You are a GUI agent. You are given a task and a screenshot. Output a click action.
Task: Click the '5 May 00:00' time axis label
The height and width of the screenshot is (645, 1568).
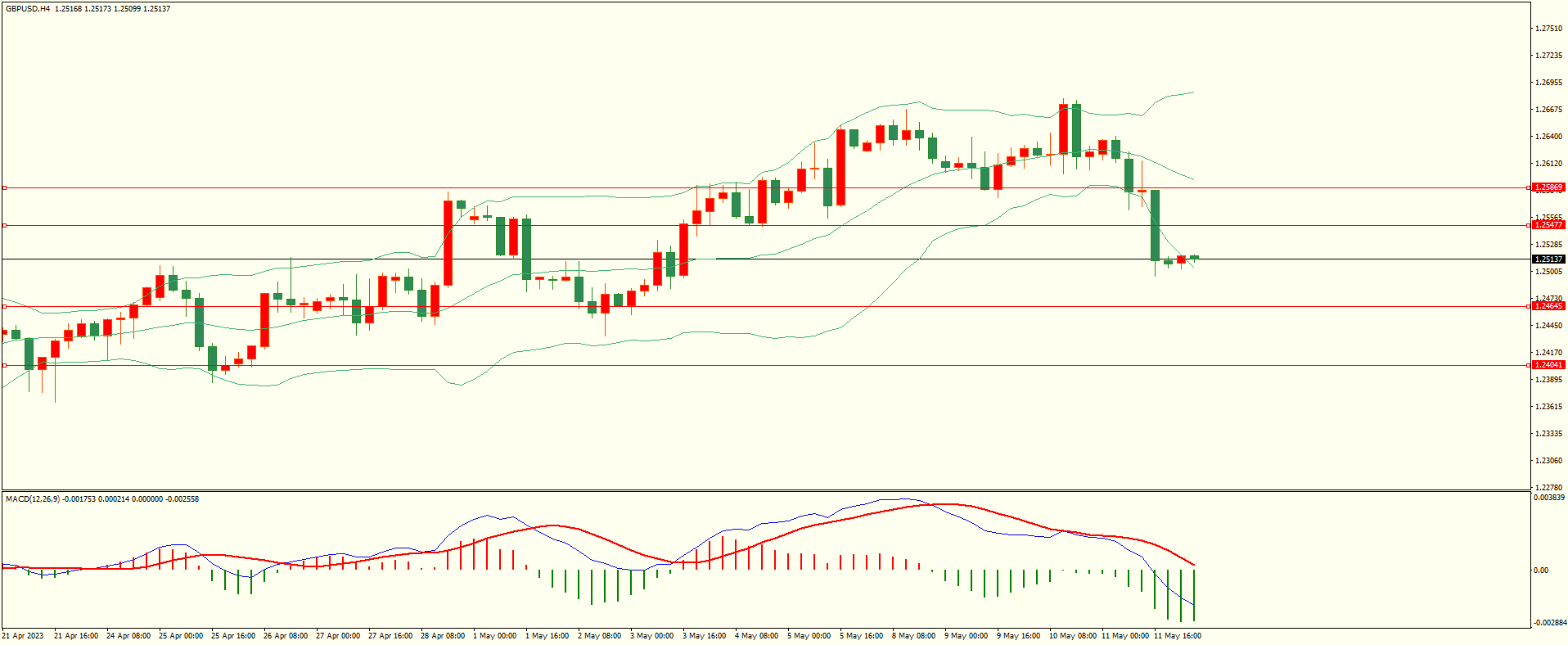(809, 636)
